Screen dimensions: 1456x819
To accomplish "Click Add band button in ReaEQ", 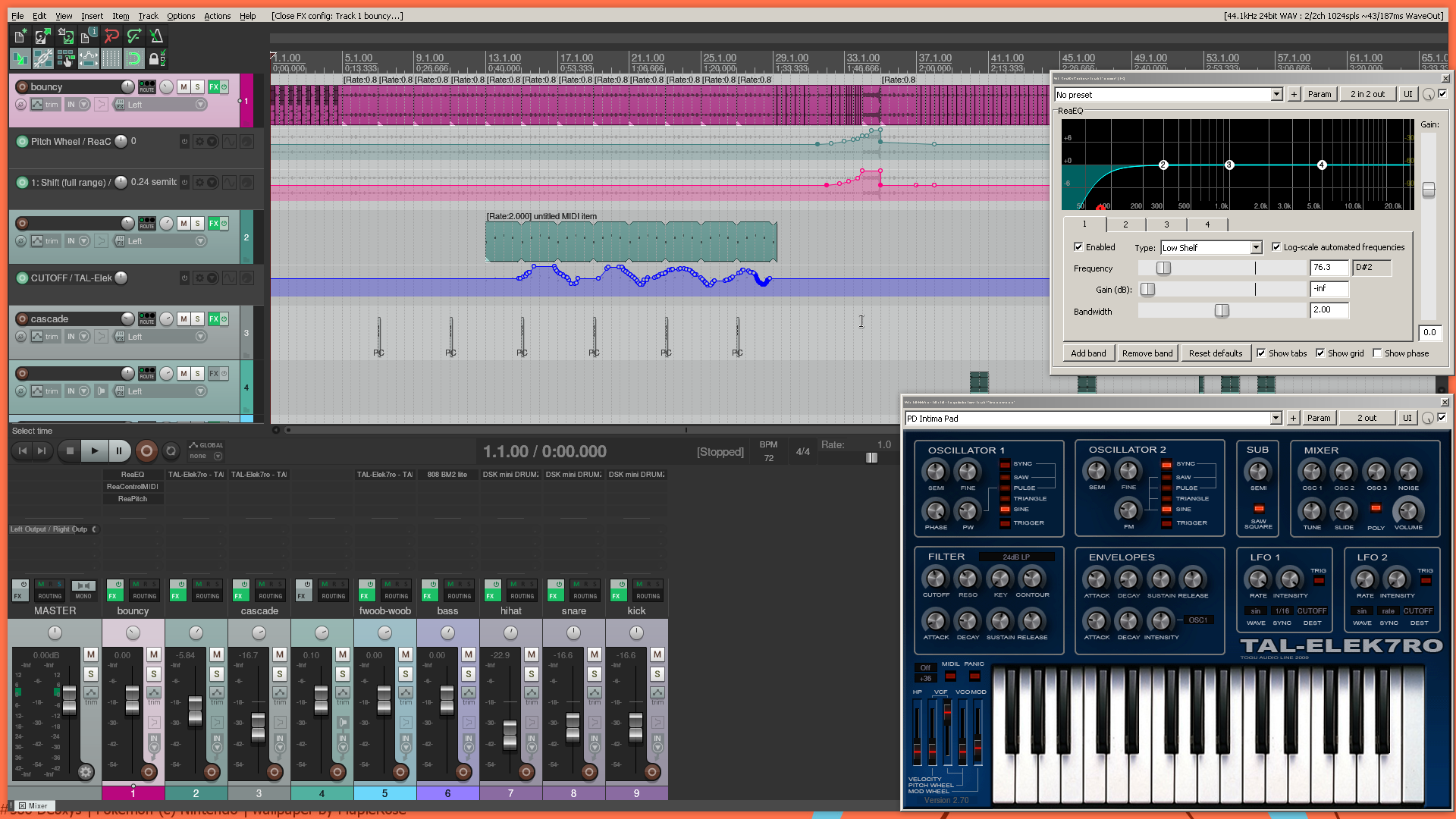I will (x=1088, y=353).
